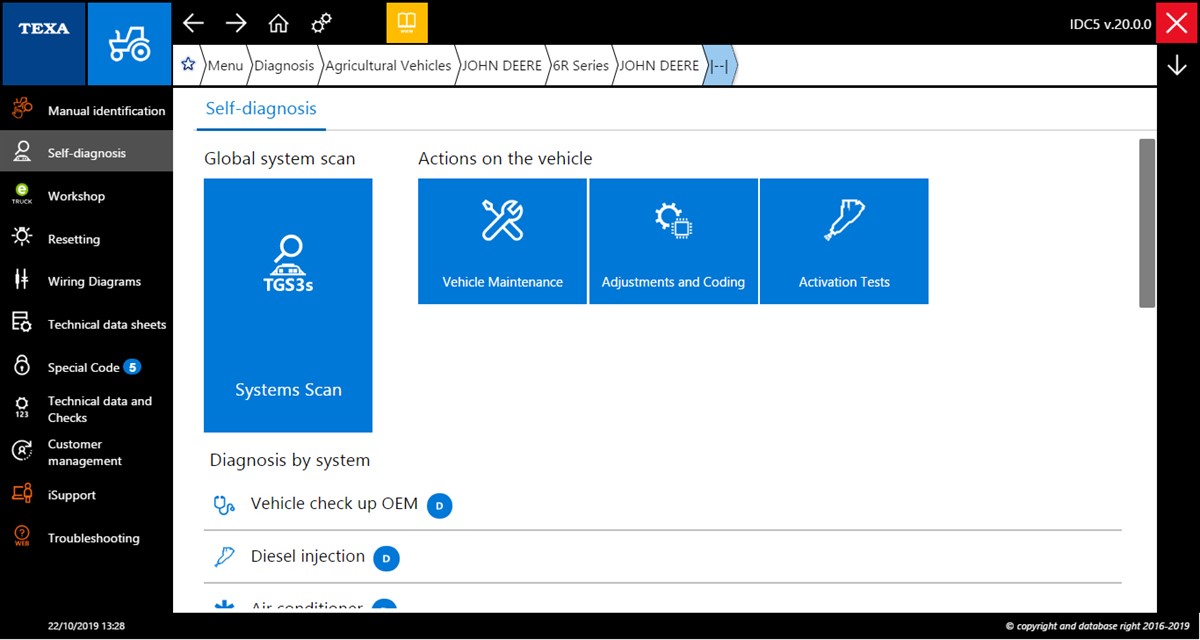Click the Self-diagnosis sidebar icon
This screenshot has width=1200, height=640.
[22, 153]
